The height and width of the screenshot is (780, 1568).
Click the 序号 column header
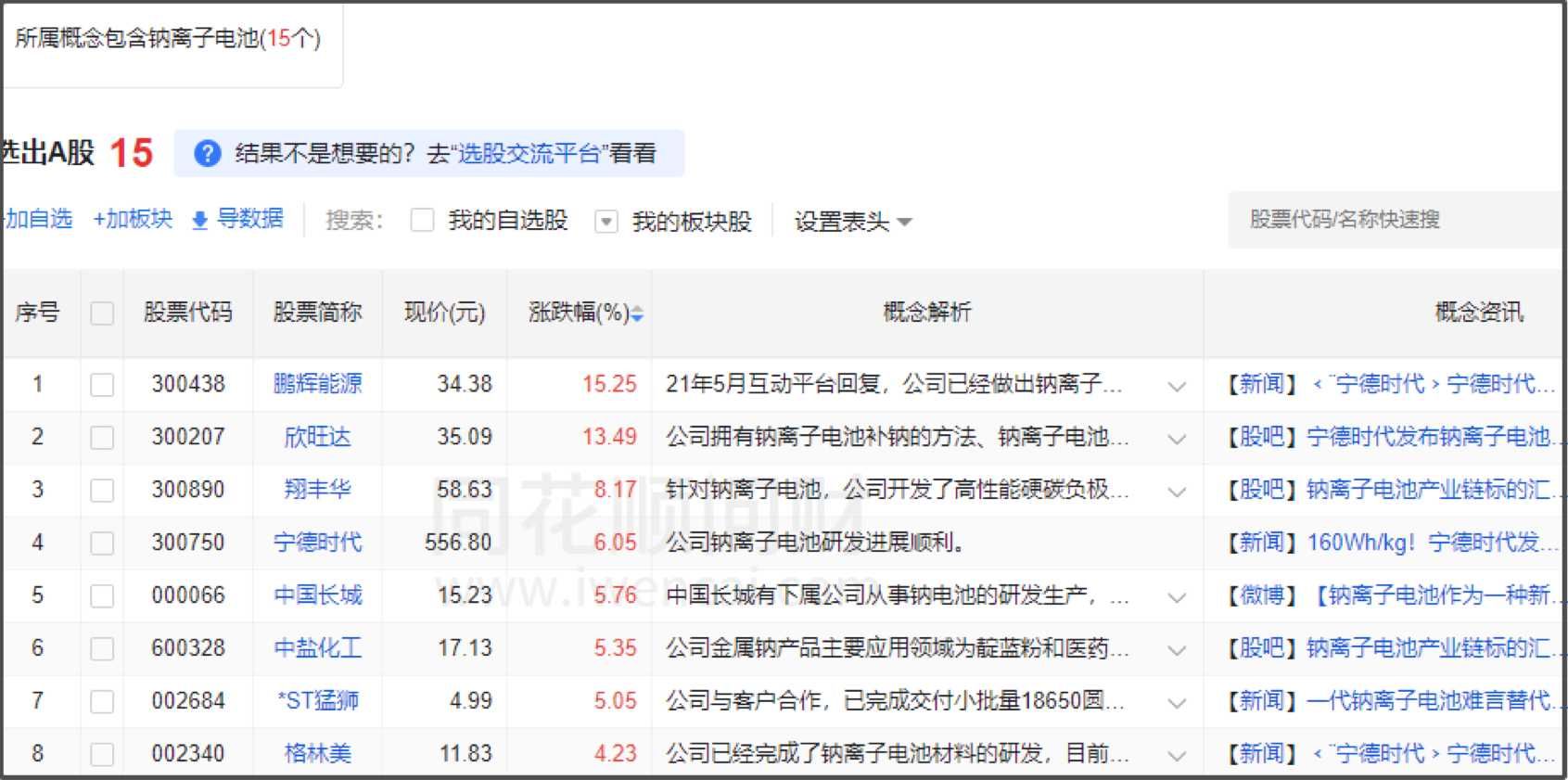click(37, 313)
